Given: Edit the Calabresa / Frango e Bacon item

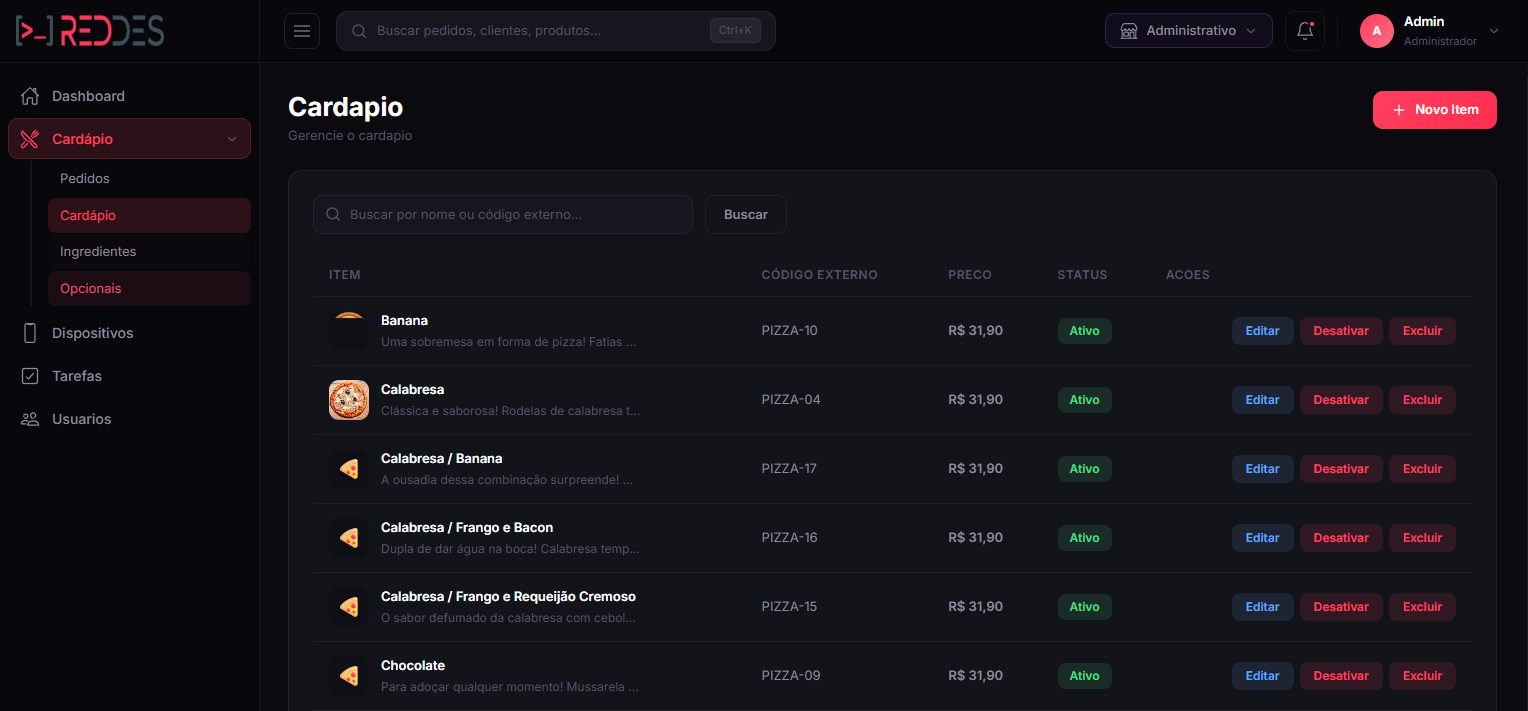Looking at the screenshot, I should pos(1262,538).
